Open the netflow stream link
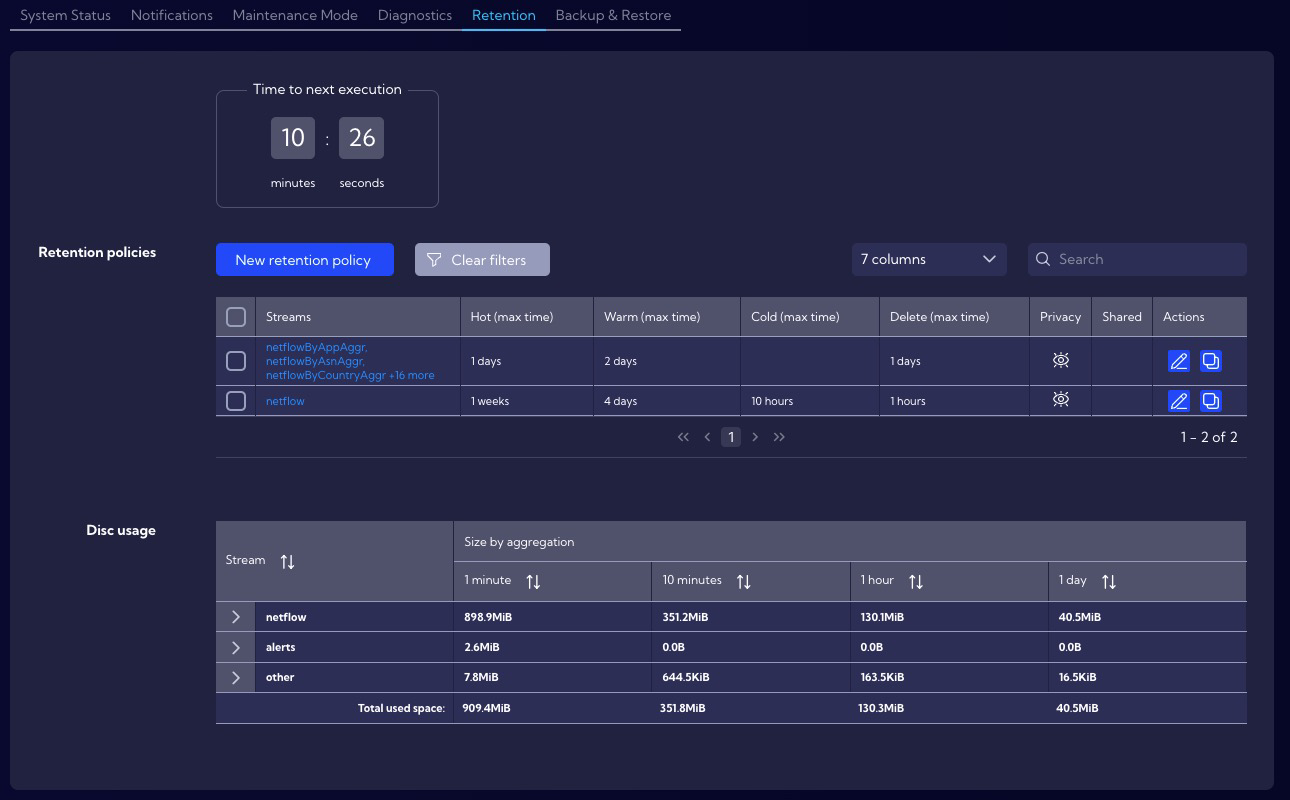Screen dimensions: 1290x800 pos(285,401)
